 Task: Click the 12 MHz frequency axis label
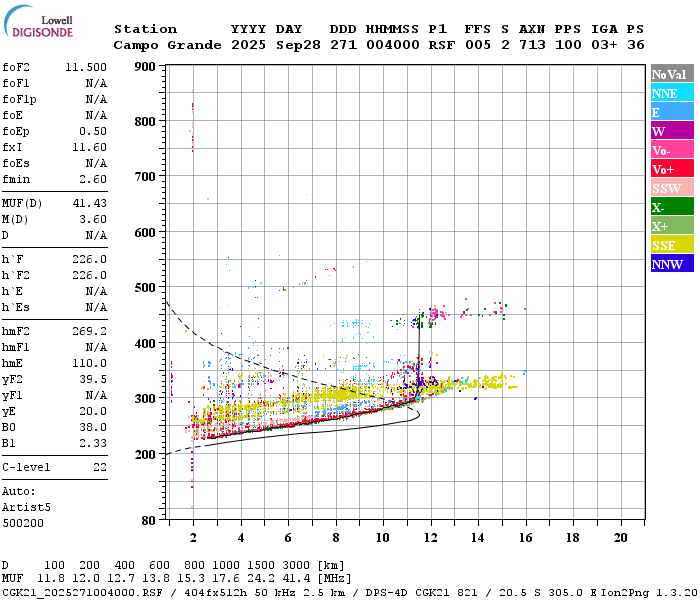point(431,538)
